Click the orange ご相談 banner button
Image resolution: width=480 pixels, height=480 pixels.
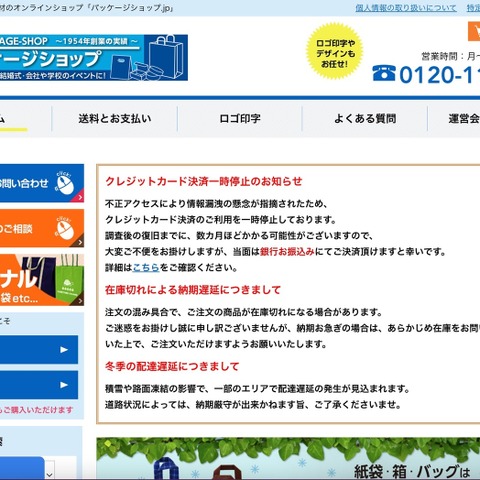click(x=42, y=228)
